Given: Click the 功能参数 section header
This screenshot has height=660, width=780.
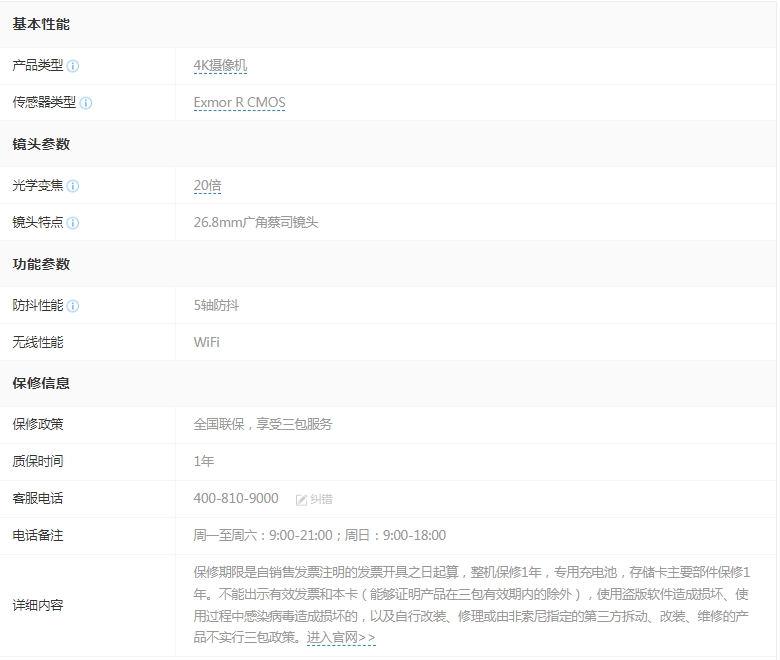Looking at the screenshot, I should [x=41, y=264].
